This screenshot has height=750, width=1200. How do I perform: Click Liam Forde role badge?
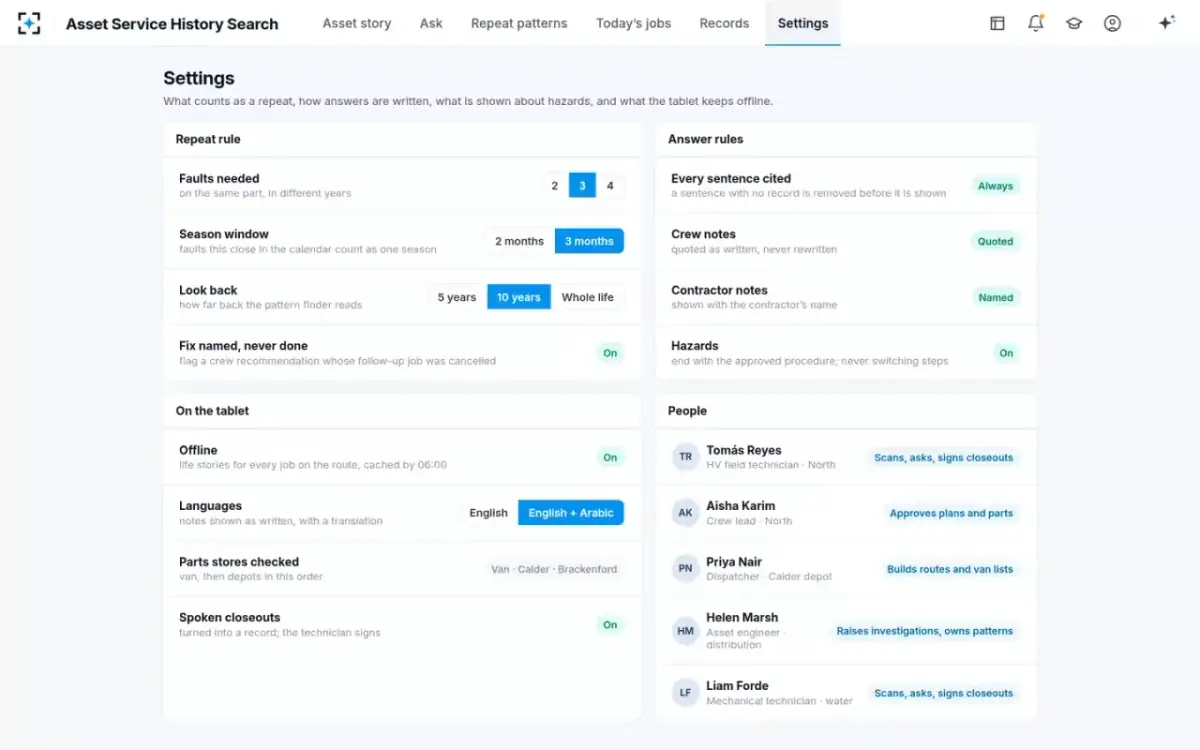coord(943,693)
